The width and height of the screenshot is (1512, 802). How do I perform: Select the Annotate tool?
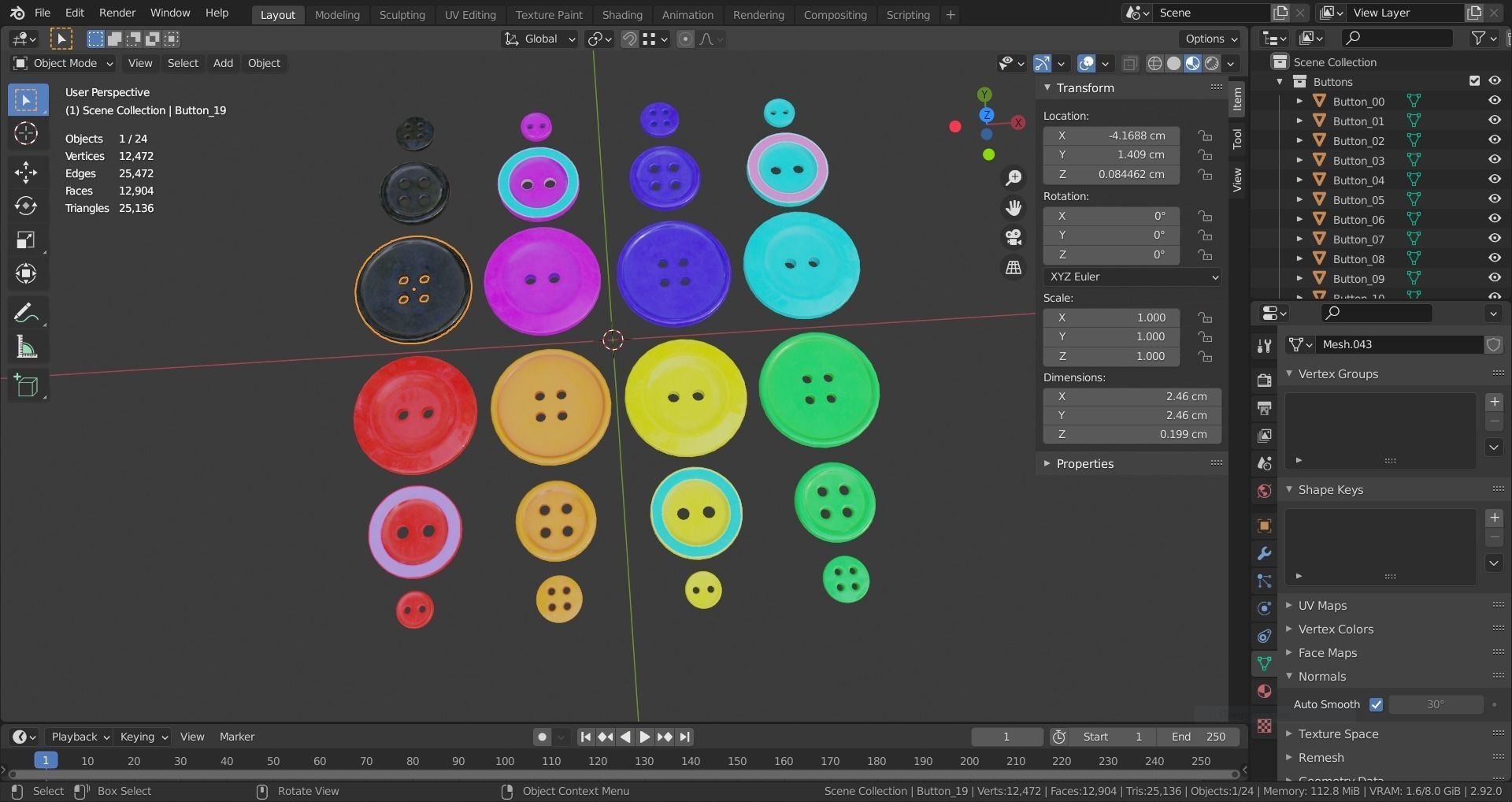[x=26, y=314]
